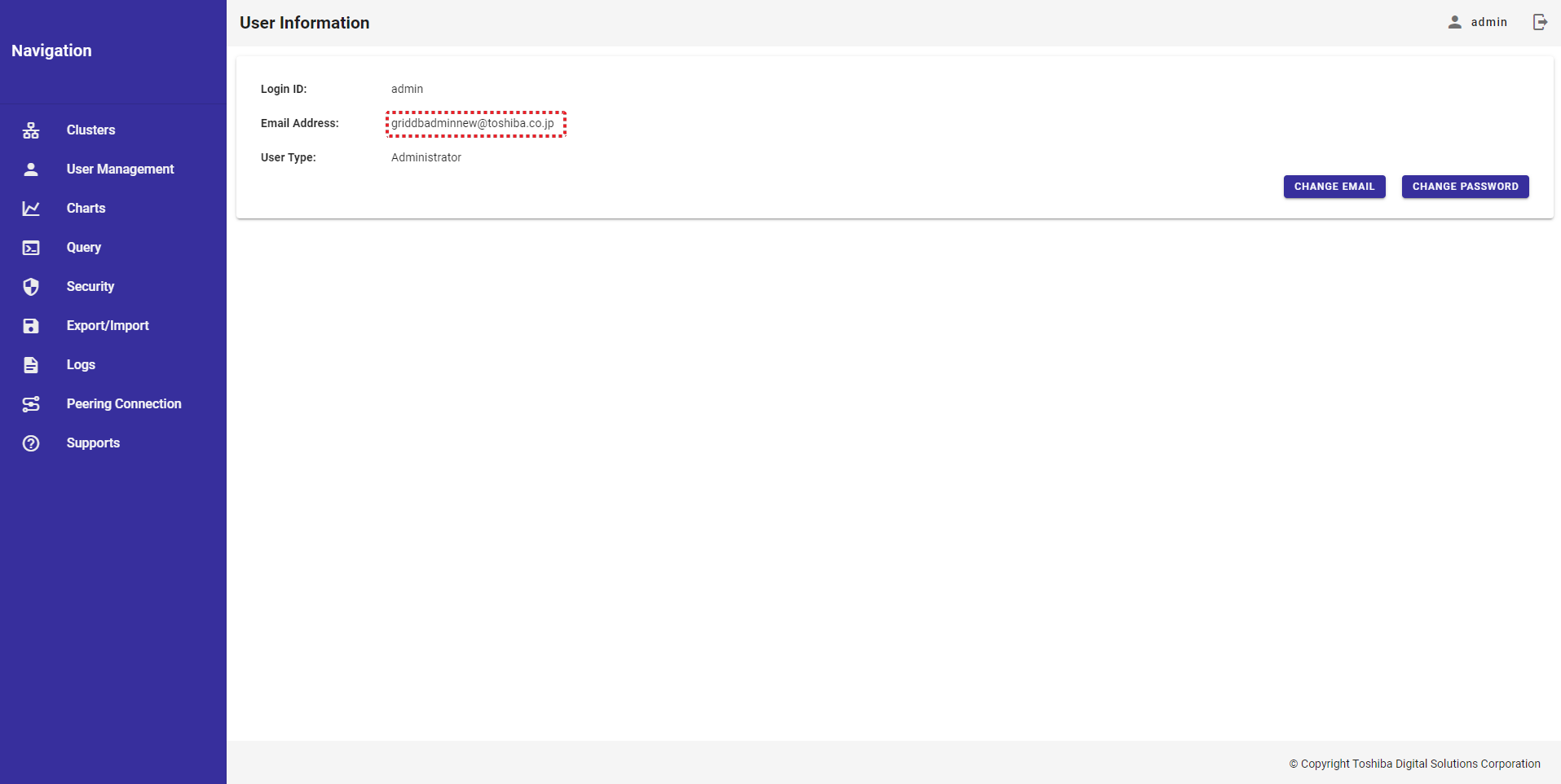Screen dimensions: 1561x784
Task: Click the Supports question-mark icon
Action: 31,443
